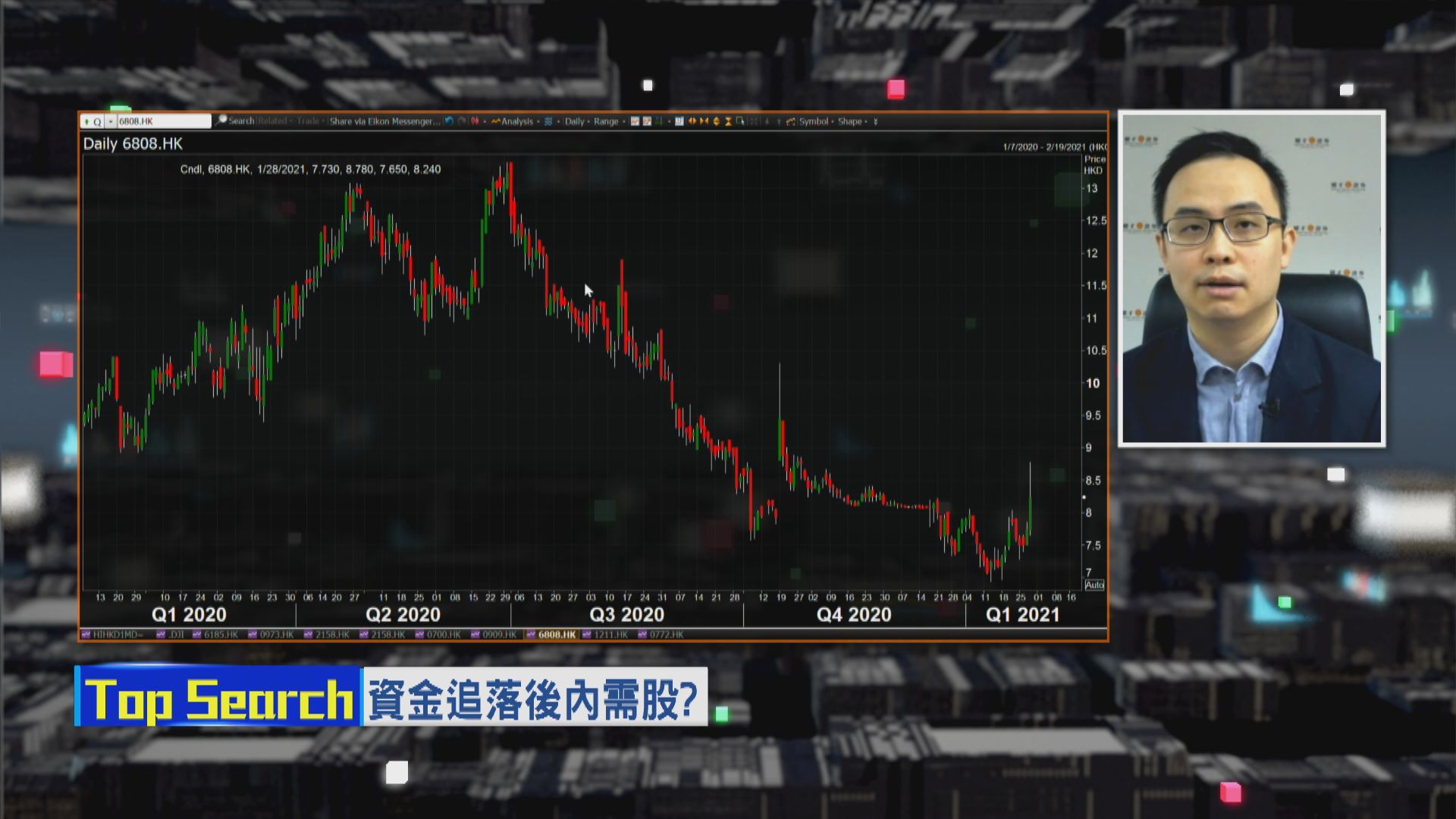Click the Auto button on the price axis

1094,585
